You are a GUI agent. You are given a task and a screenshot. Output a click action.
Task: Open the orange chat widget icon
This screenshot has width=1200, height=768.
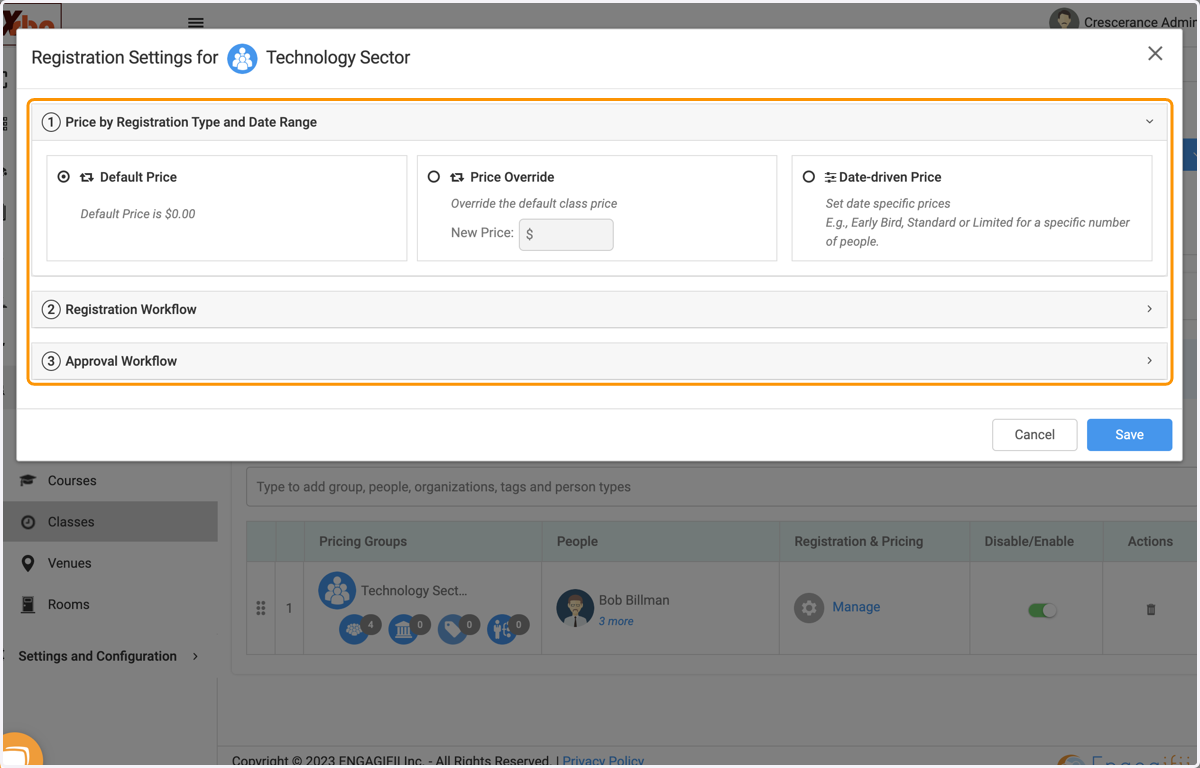coord(20,752)
